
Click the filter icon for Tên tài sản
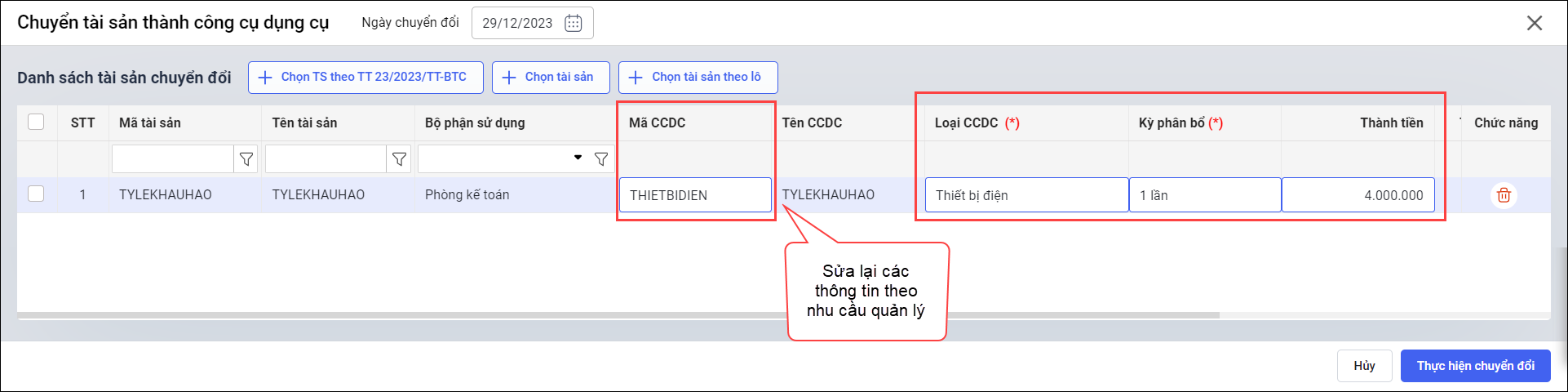(399, 159)
